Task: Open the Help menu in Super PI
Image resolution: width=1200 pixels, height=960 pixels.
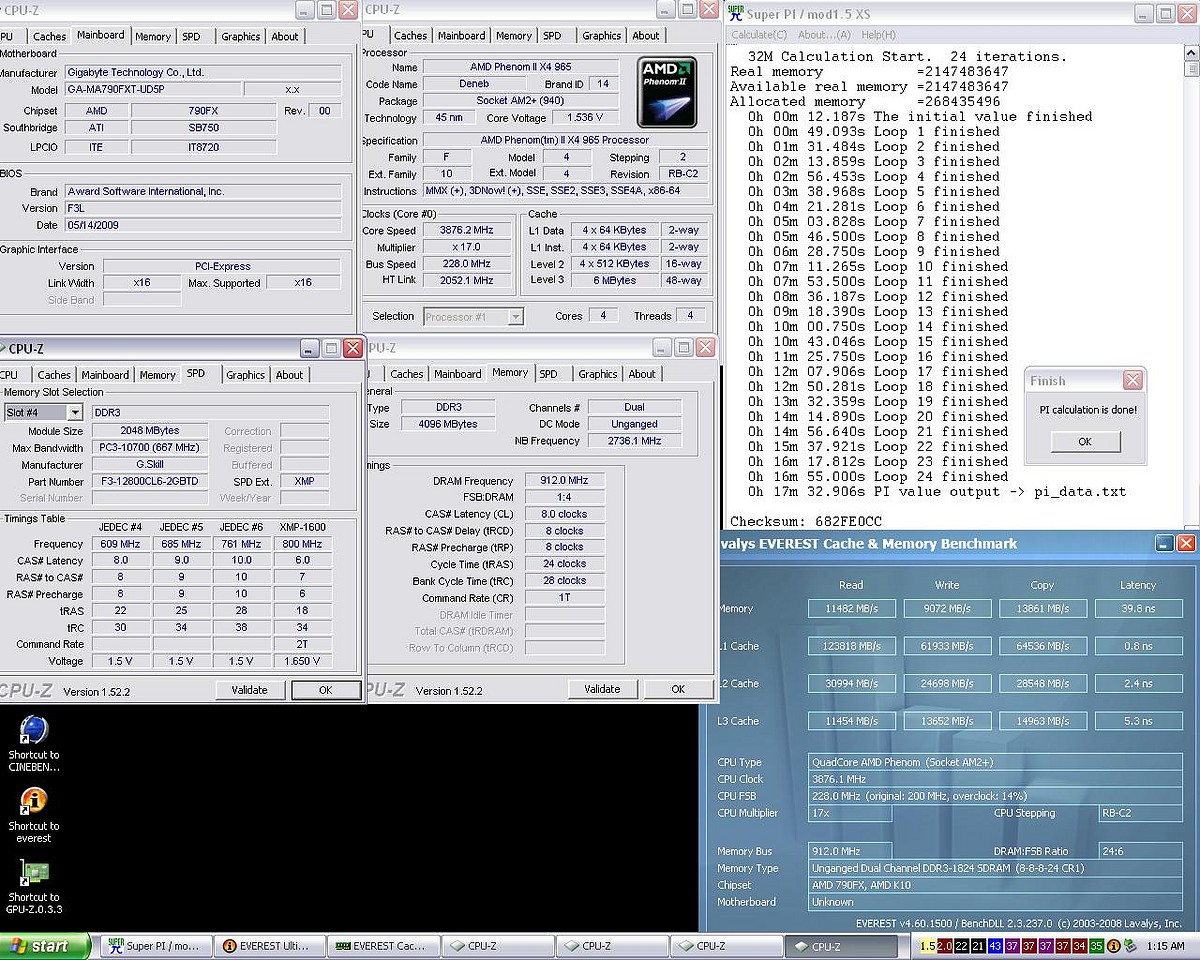Action: (x=879, y=35)
